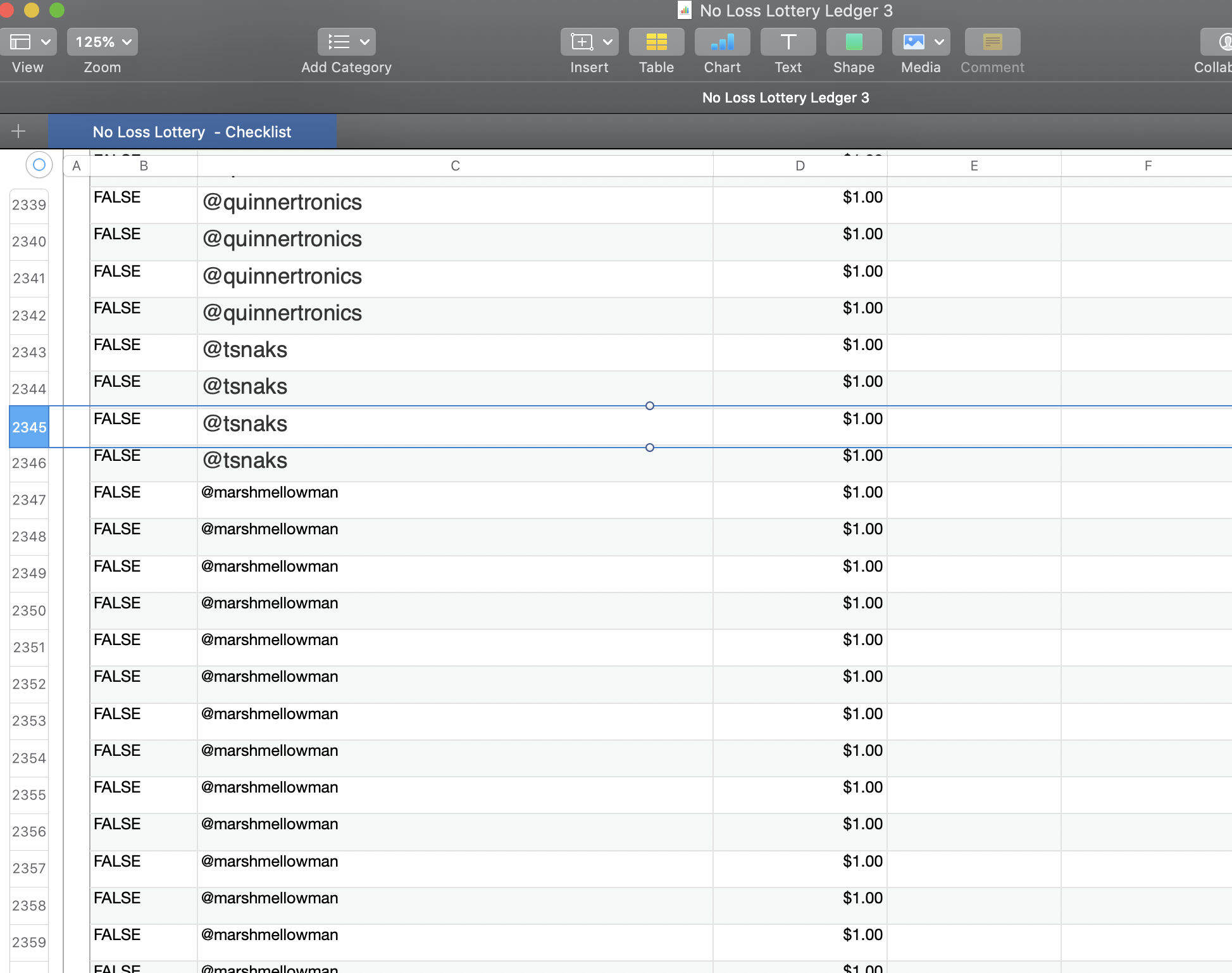The height and width of the screenshot is (973, 1232).
Task: Click $1.00 cell in row 2341
Action: click(x=800, y=279)
